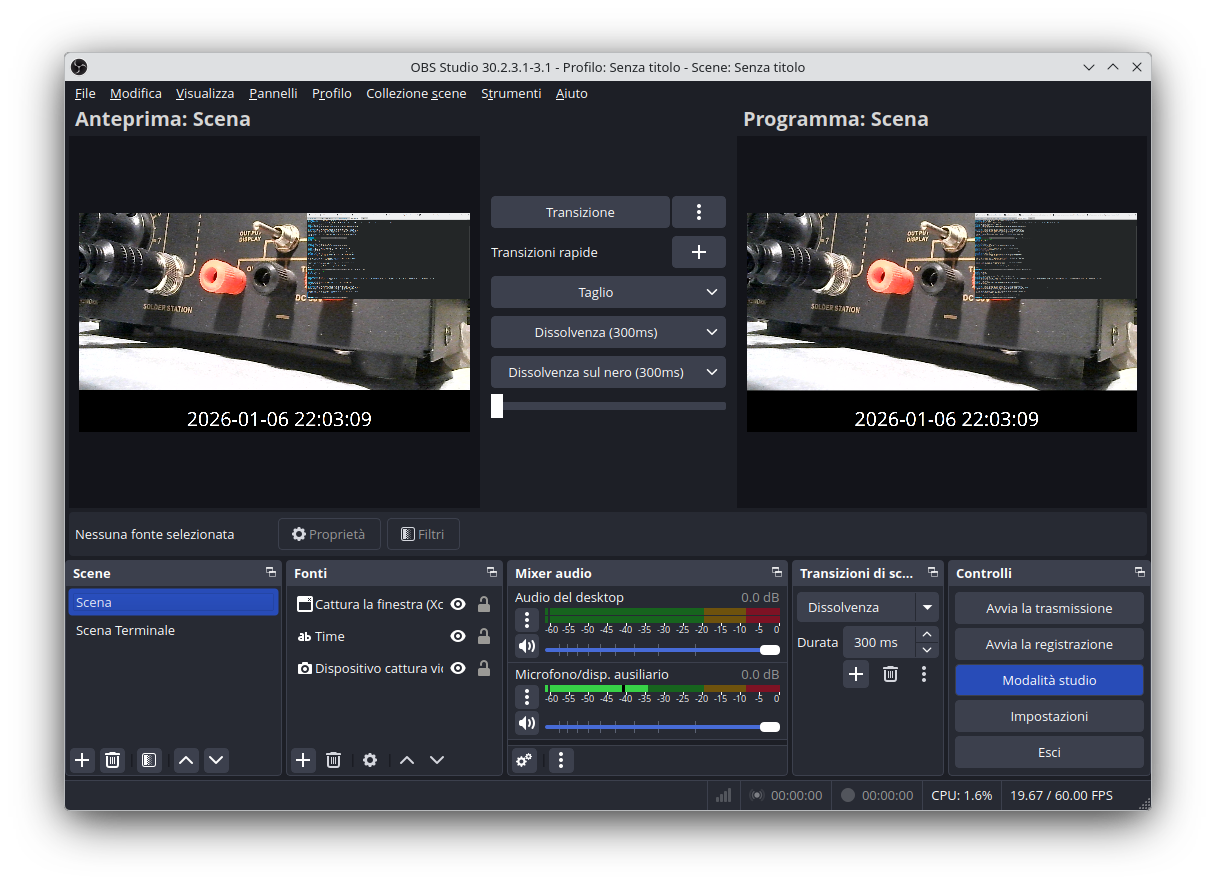Viewport: 1216px width, 887px height.
Task: Delete the configurable transition trash icon
Action: 890,674
